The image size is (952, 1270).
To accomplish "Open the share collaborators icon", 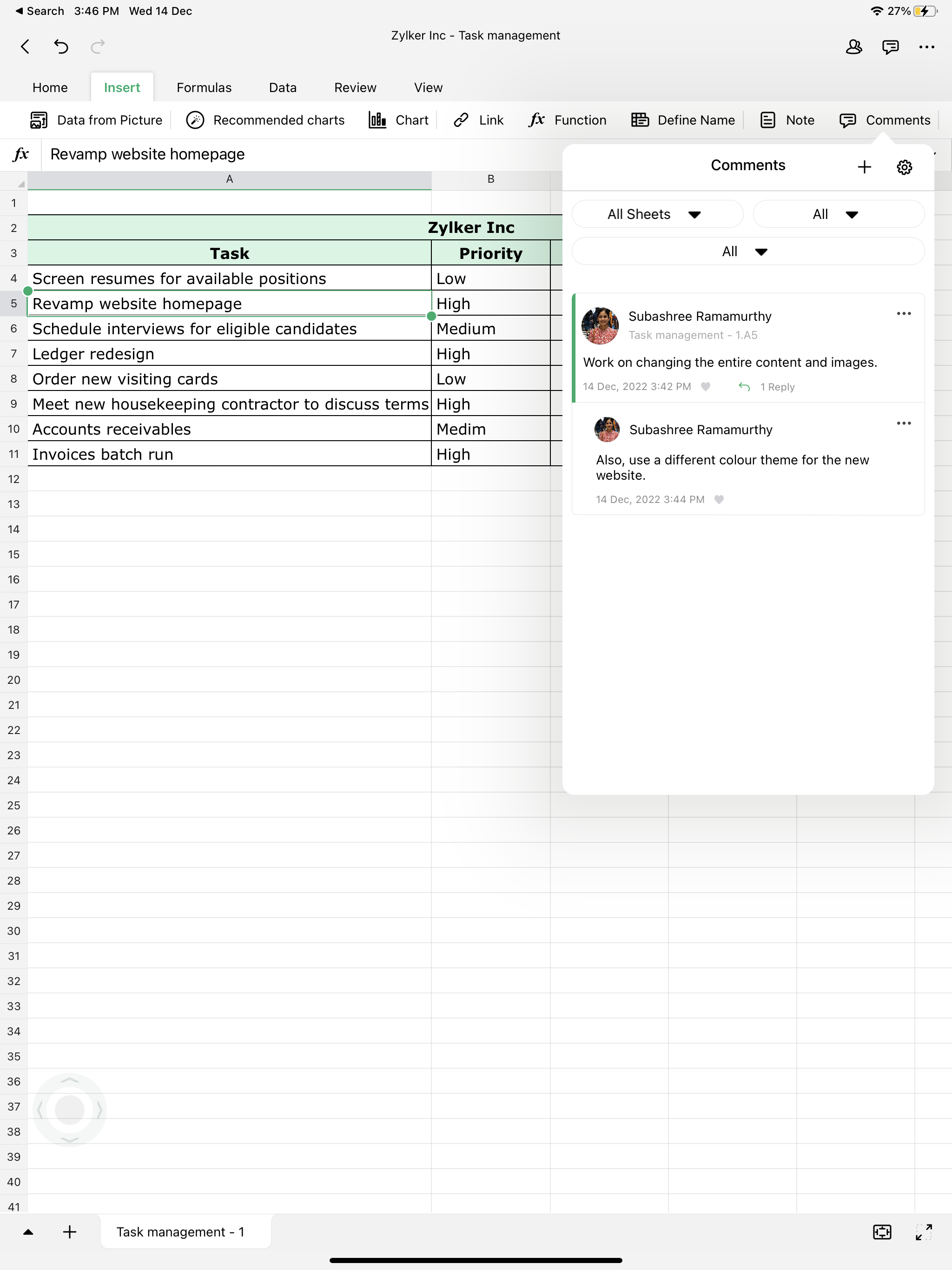I will pos(854,46).
